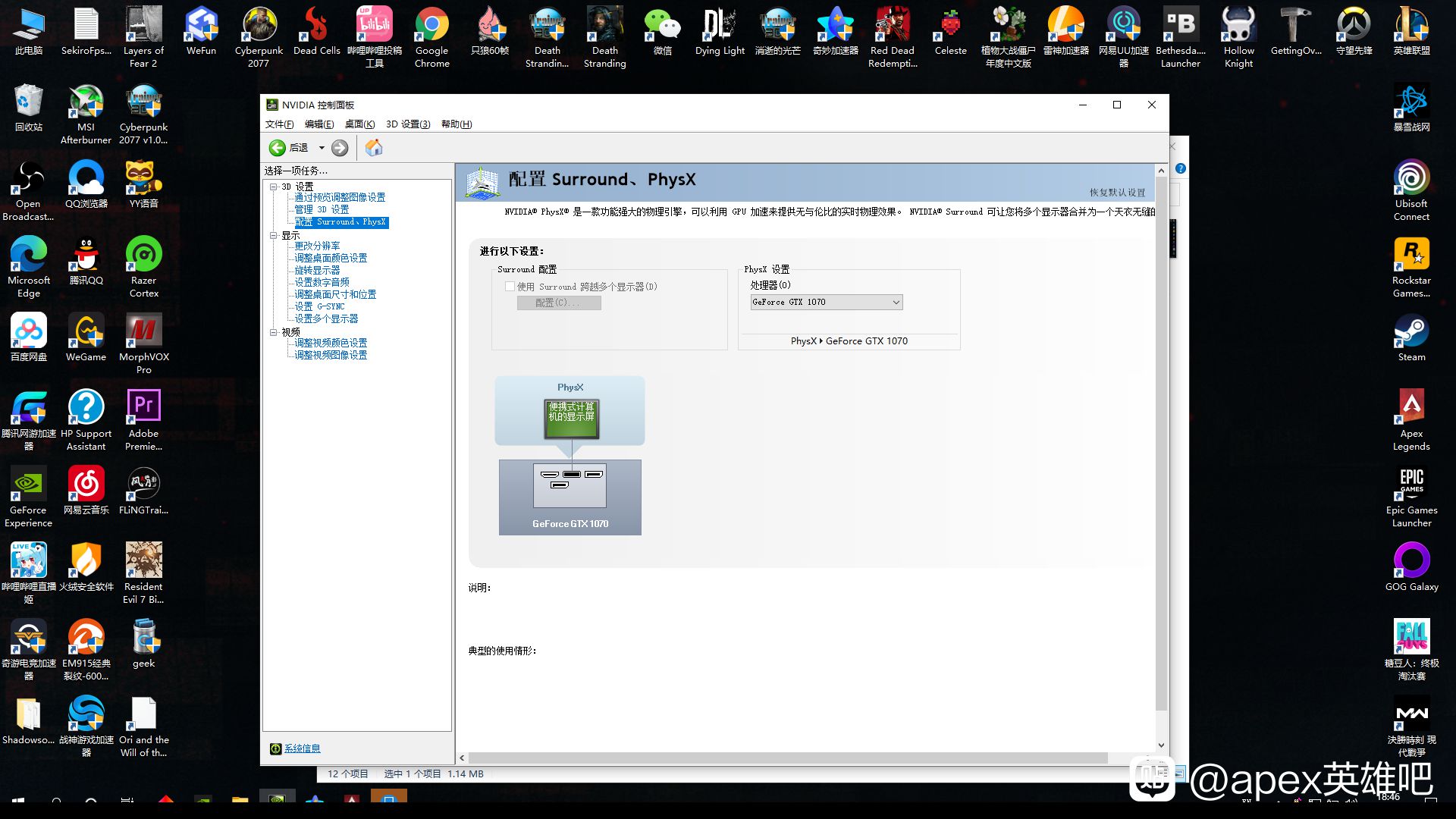
Task: Collapse the 视频 tree node
Action: coord(274,332)
